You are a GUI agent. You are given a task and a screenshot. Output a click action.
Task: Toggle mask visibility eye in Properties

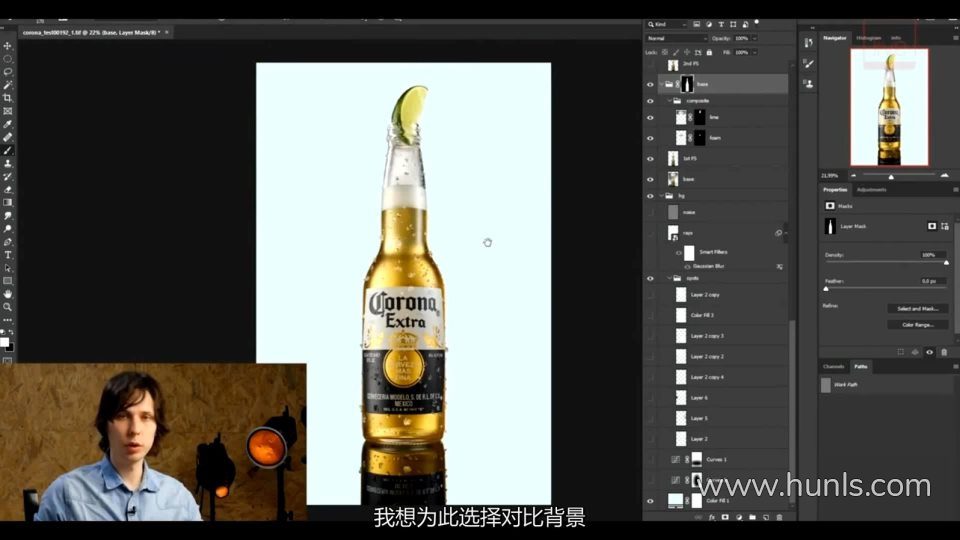929,352
